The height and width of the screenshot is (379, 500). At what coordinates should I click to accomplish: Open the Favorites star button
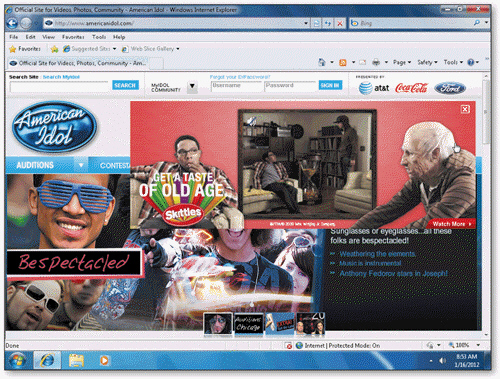(25, 49)
